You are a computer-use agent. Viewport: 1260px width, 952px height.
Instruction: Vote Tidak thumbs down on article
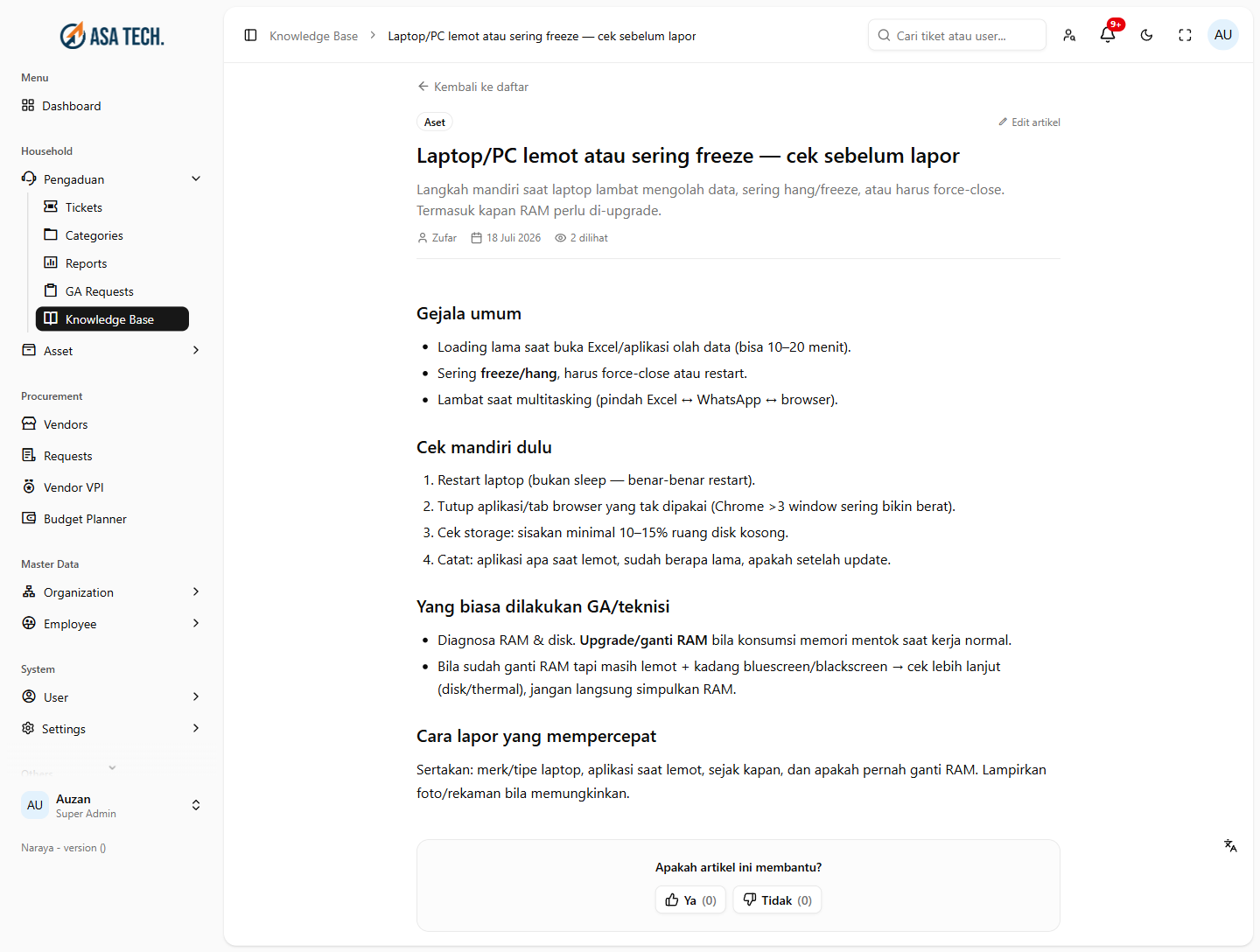[777, 899]
